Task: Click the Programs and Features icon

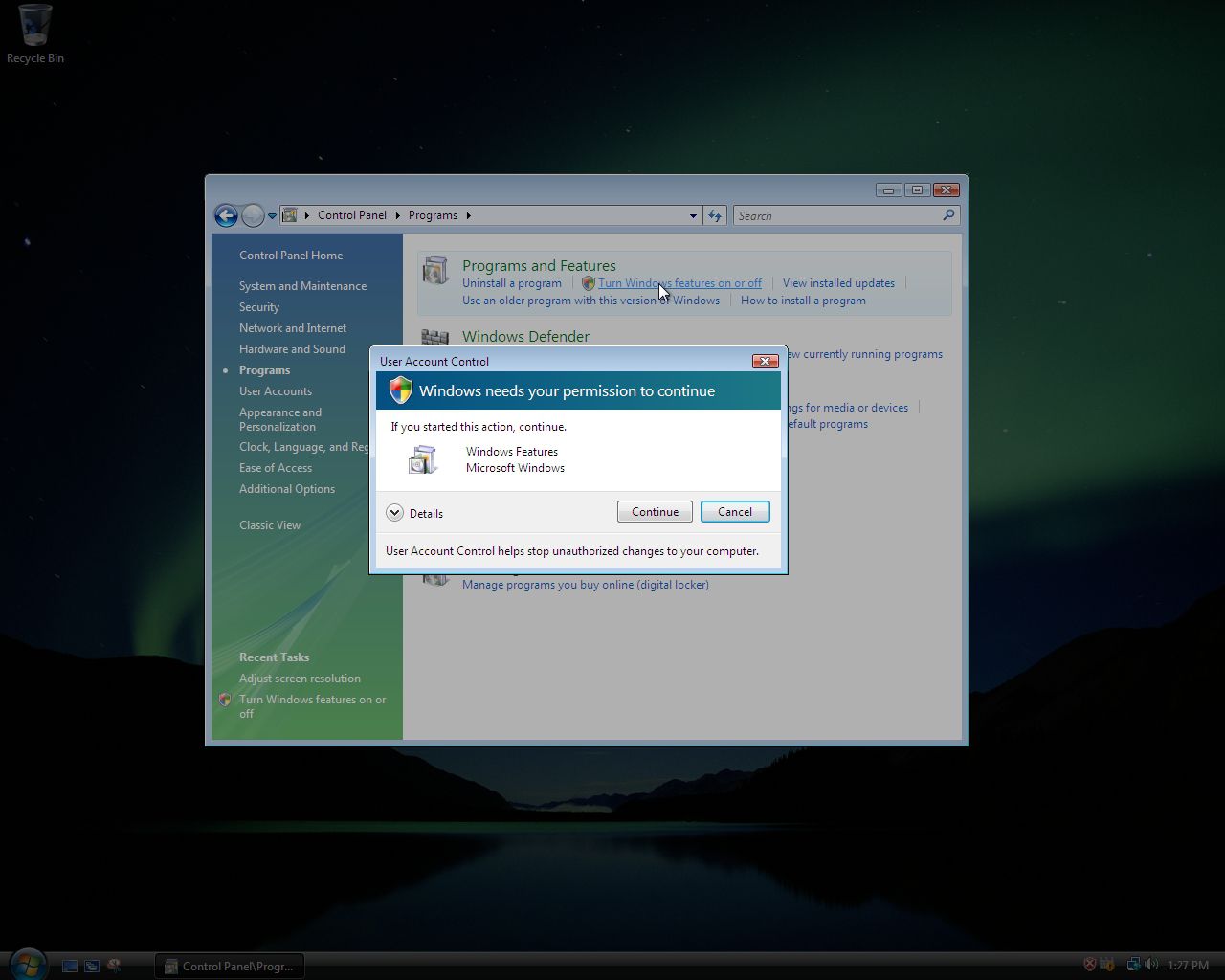Action: (435, 271)
